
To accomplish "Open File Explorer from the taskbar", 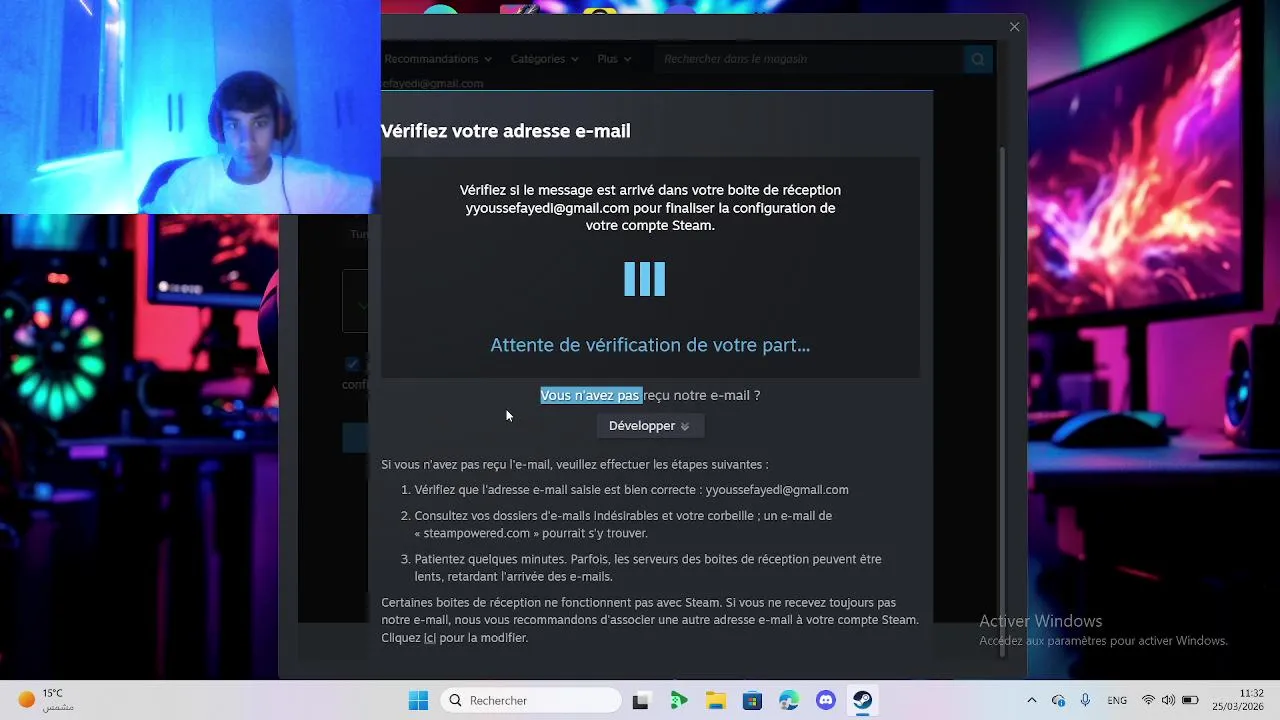I will click(x=715, y=700).
